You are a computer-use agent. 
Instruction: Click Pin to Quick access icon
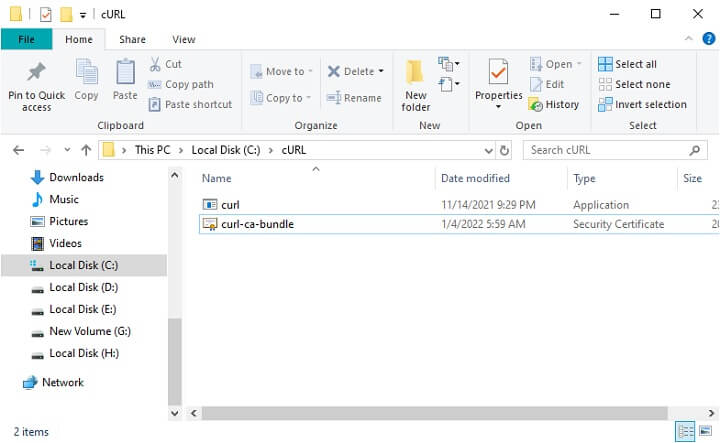(x=36, y=73)
